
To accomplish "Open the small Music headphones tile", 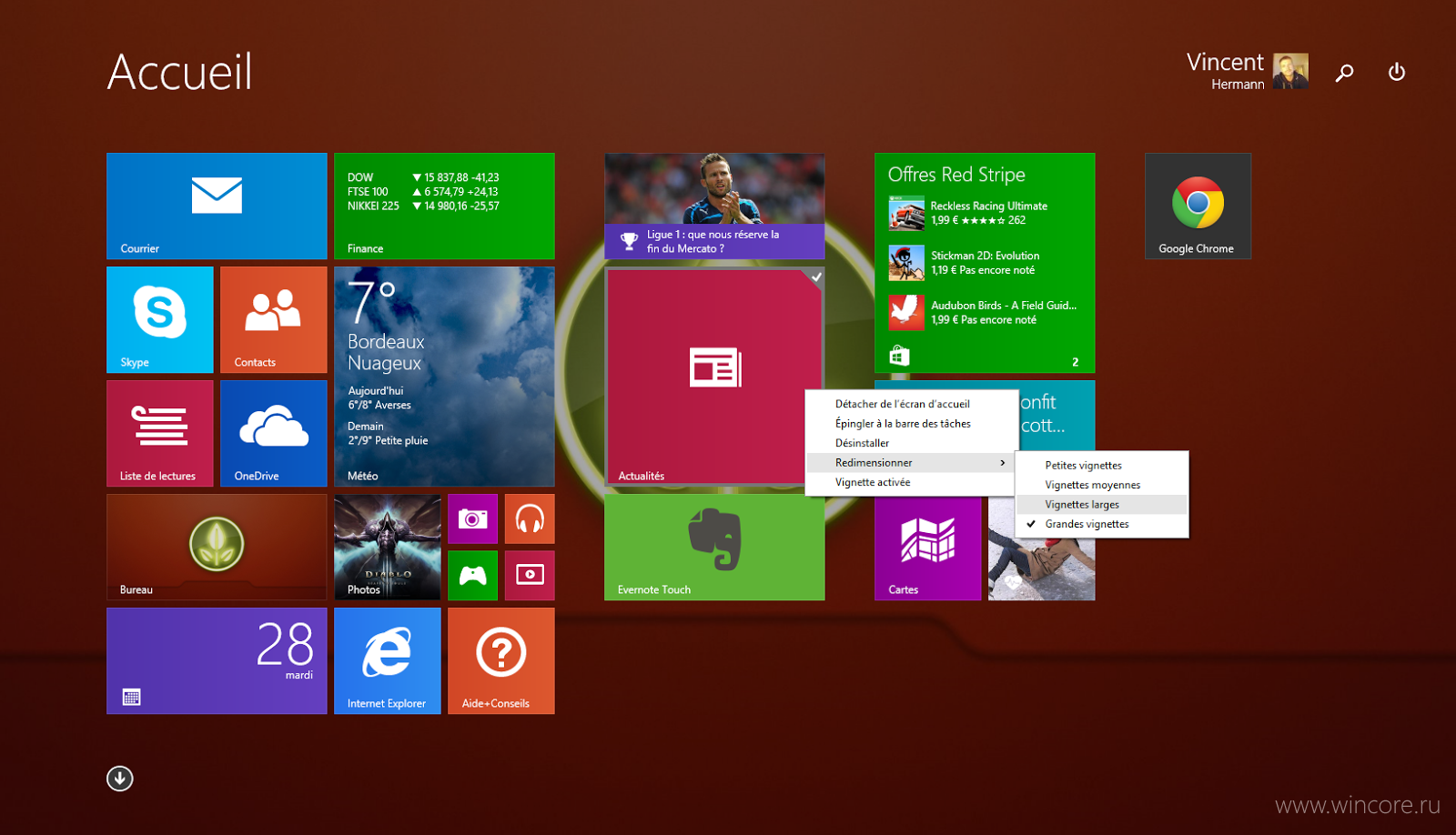I will pyautogui.click(x=530, y=518).
